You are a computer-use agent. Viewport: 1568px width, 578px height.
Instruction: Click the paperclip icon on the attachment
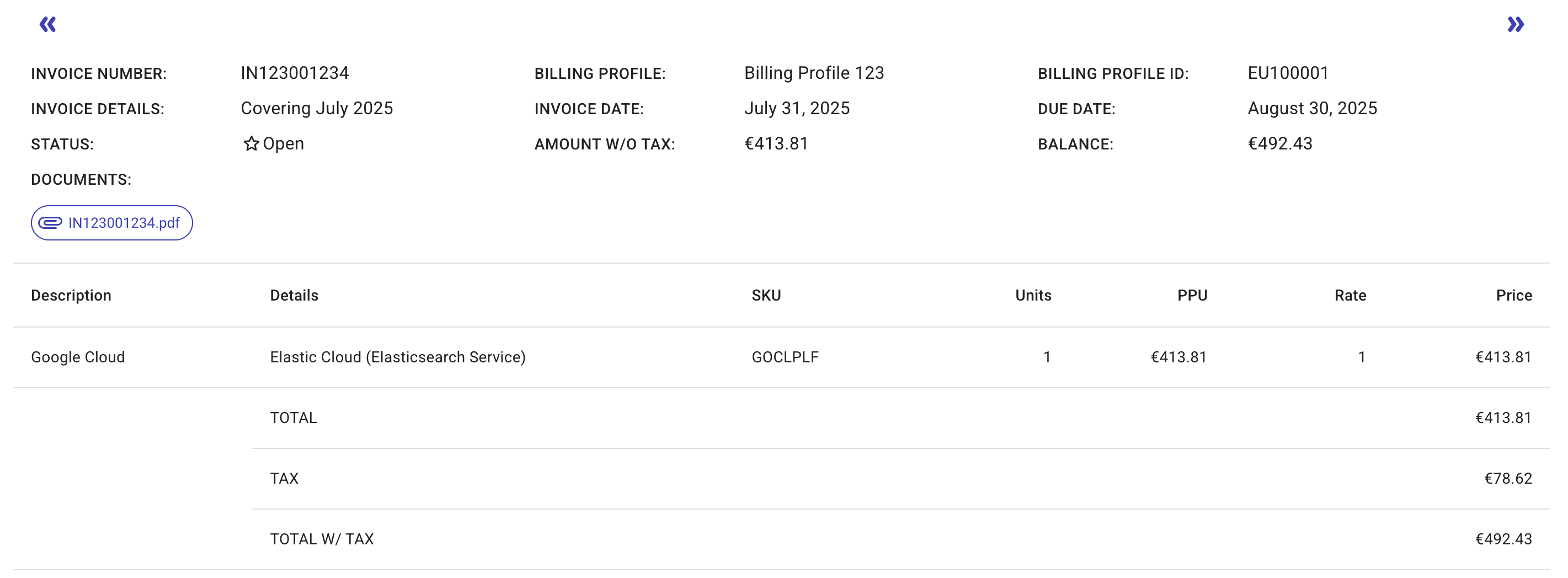[x=51, y=223]
